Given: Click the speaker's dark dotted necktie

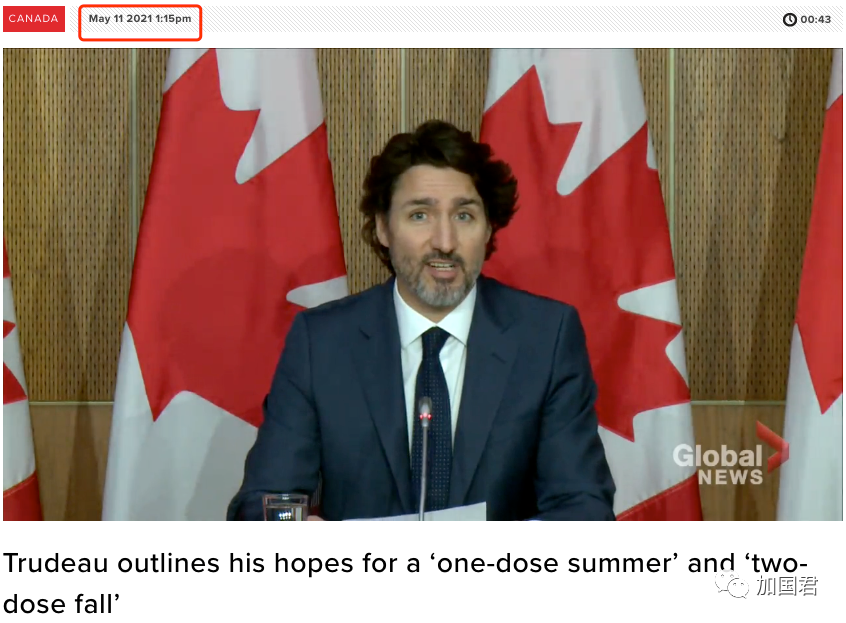Looking at the screenshot, I should (432, 415).
